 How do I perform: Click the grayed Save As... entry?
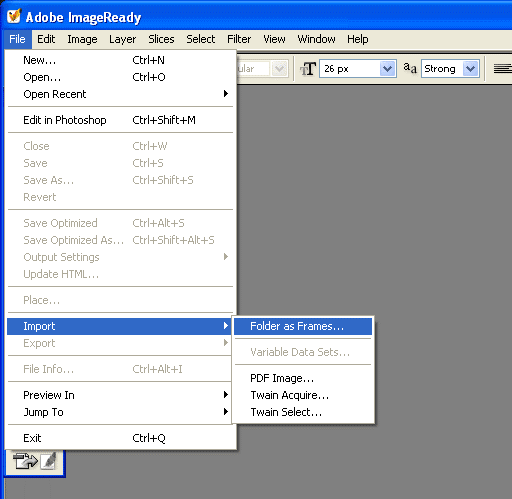click(120, 180)
